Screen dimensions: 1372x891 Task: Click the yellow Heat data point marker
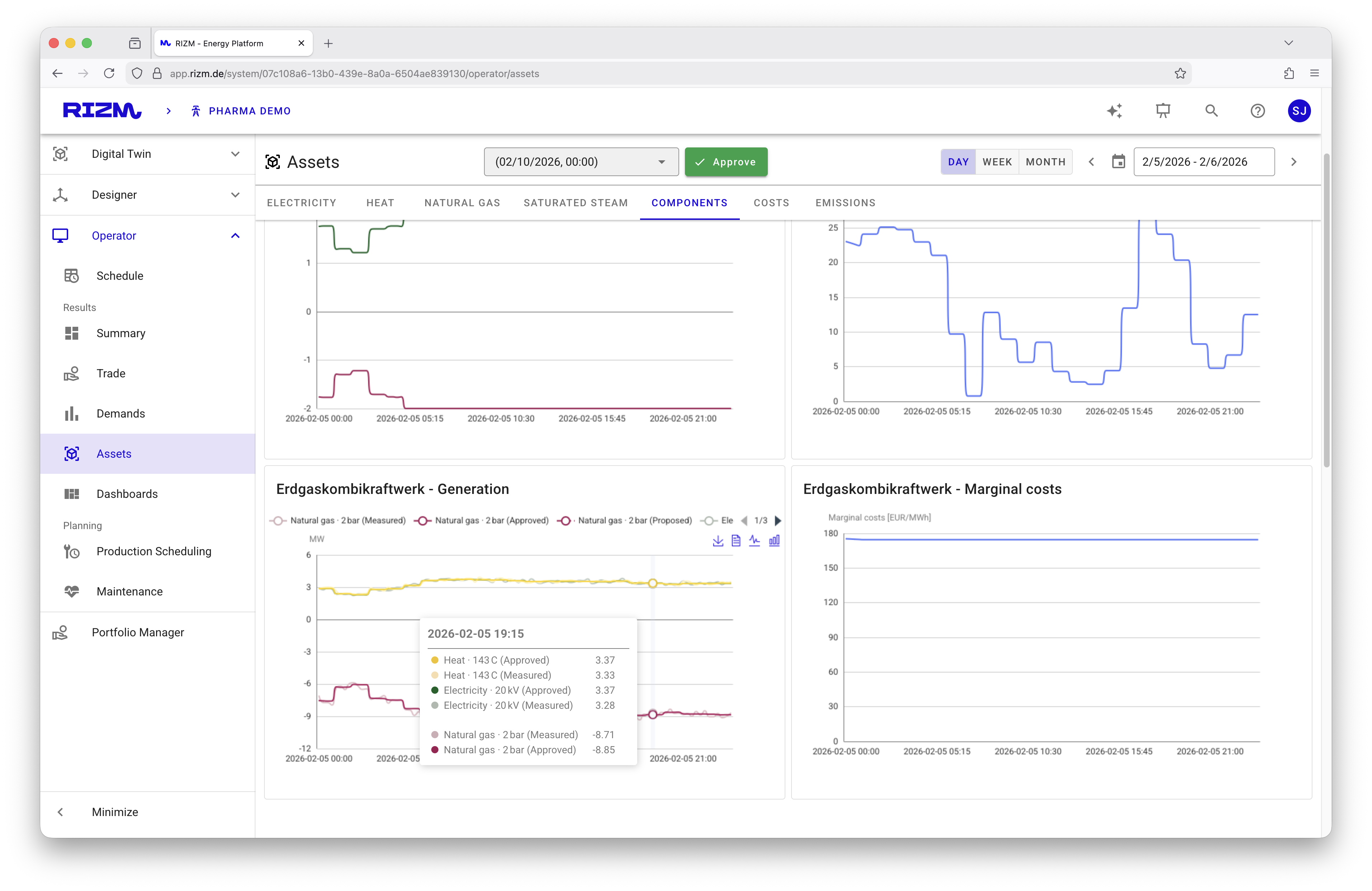[x=653, y=583]
